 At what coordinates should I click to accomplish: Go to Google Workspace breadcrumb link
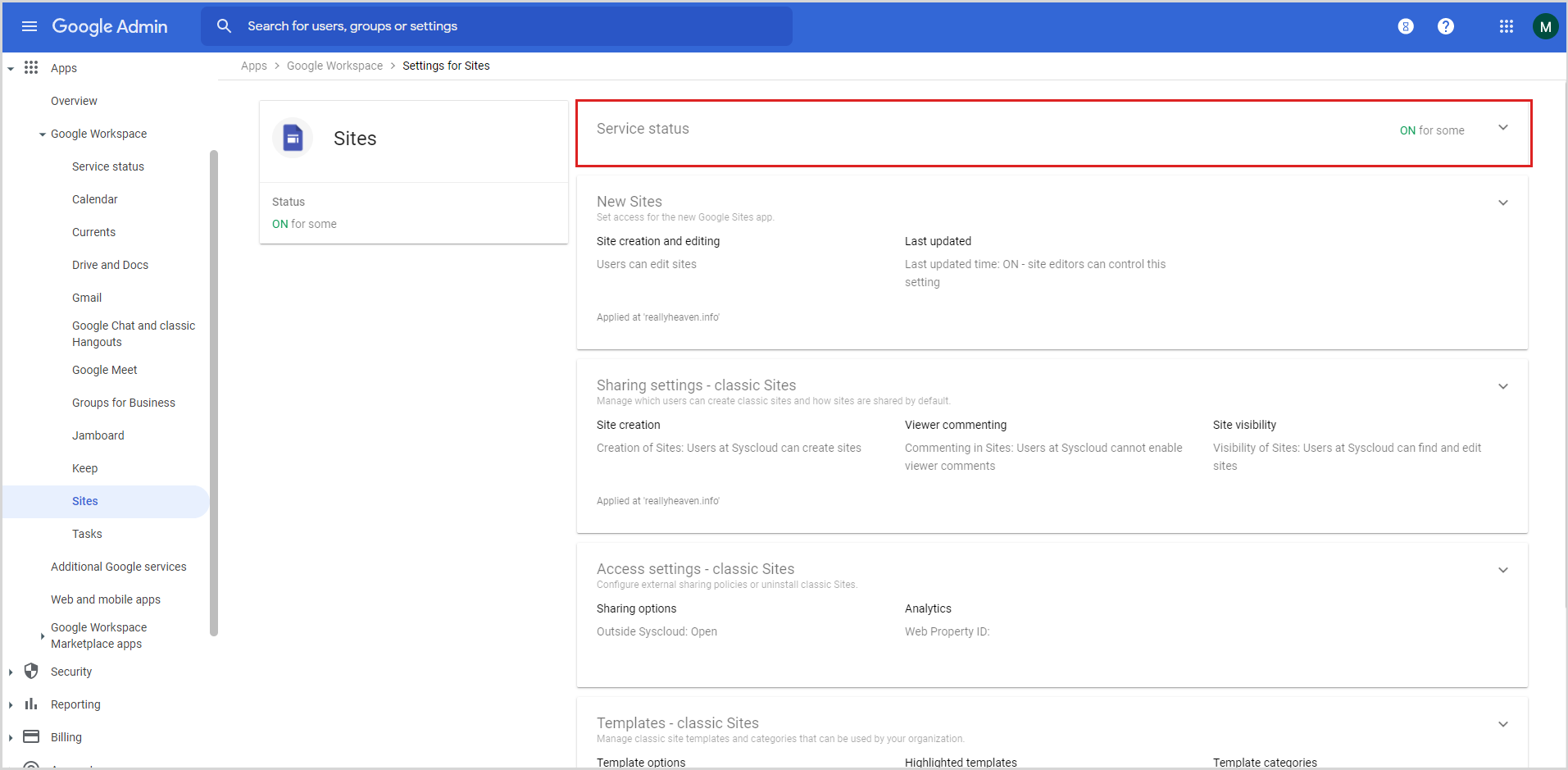click(334, 66)
